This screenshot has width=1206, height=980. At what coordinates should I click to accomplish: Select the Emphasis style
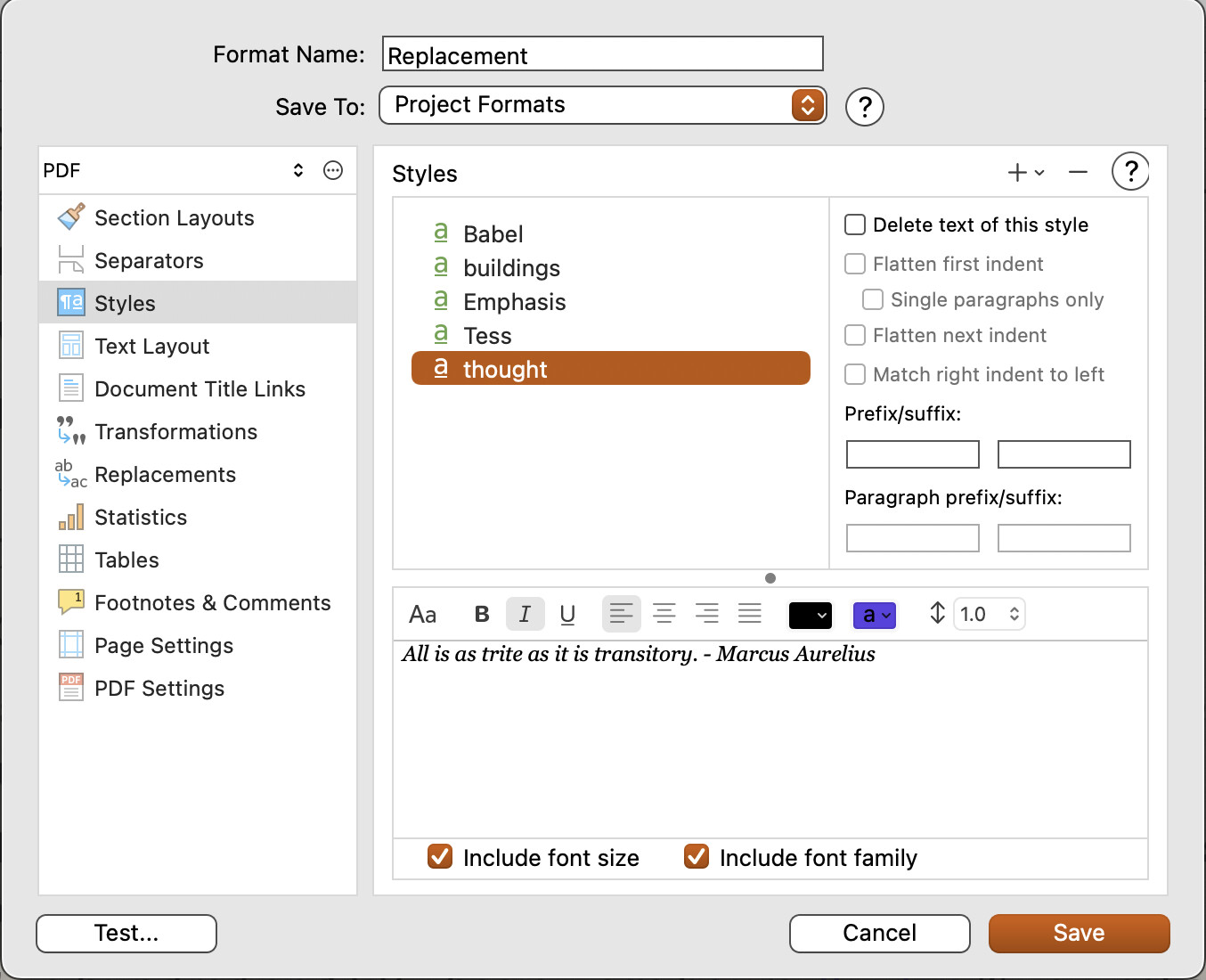click(611, 302)
